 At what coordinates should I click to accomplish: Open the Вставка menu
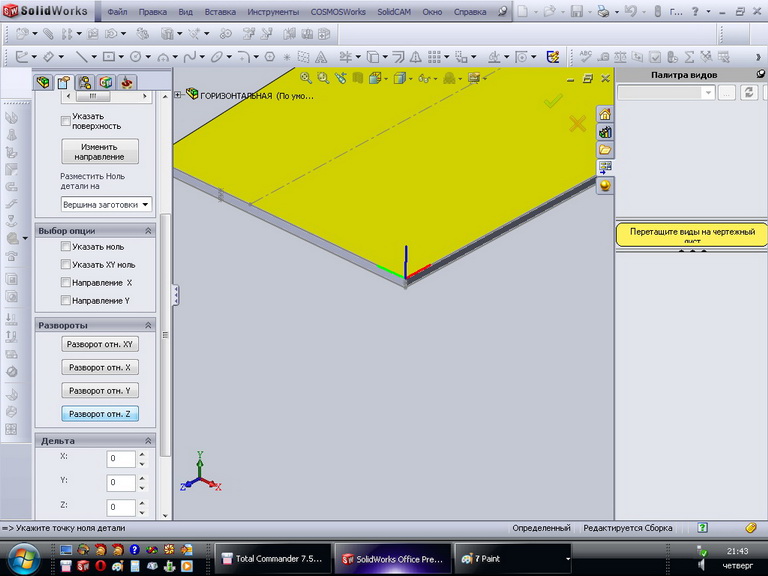(220, 12)
